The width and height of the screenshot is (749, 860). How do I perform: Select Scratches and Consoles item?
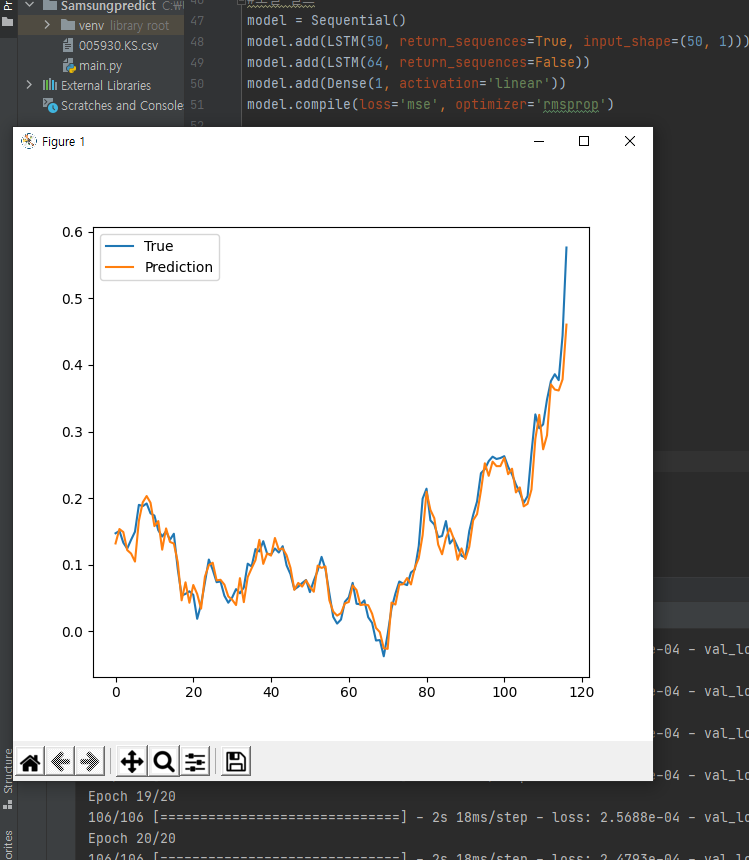click(122, 105)
